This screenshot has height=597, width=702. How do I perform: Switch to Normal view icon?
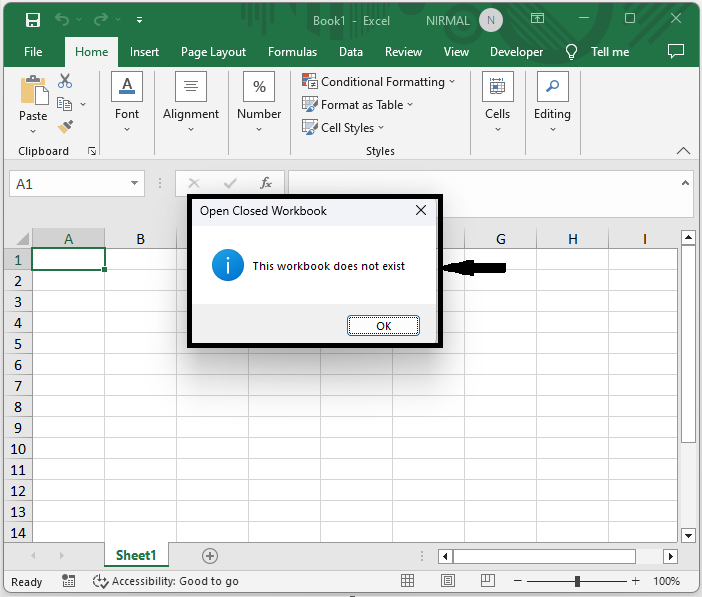pos(407,581)
